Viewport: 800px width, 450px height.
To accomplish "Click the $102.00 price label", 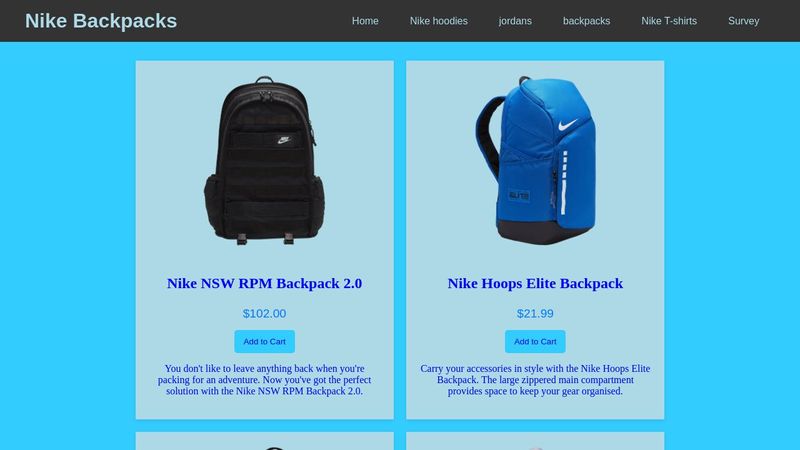I will coord(264,313).
